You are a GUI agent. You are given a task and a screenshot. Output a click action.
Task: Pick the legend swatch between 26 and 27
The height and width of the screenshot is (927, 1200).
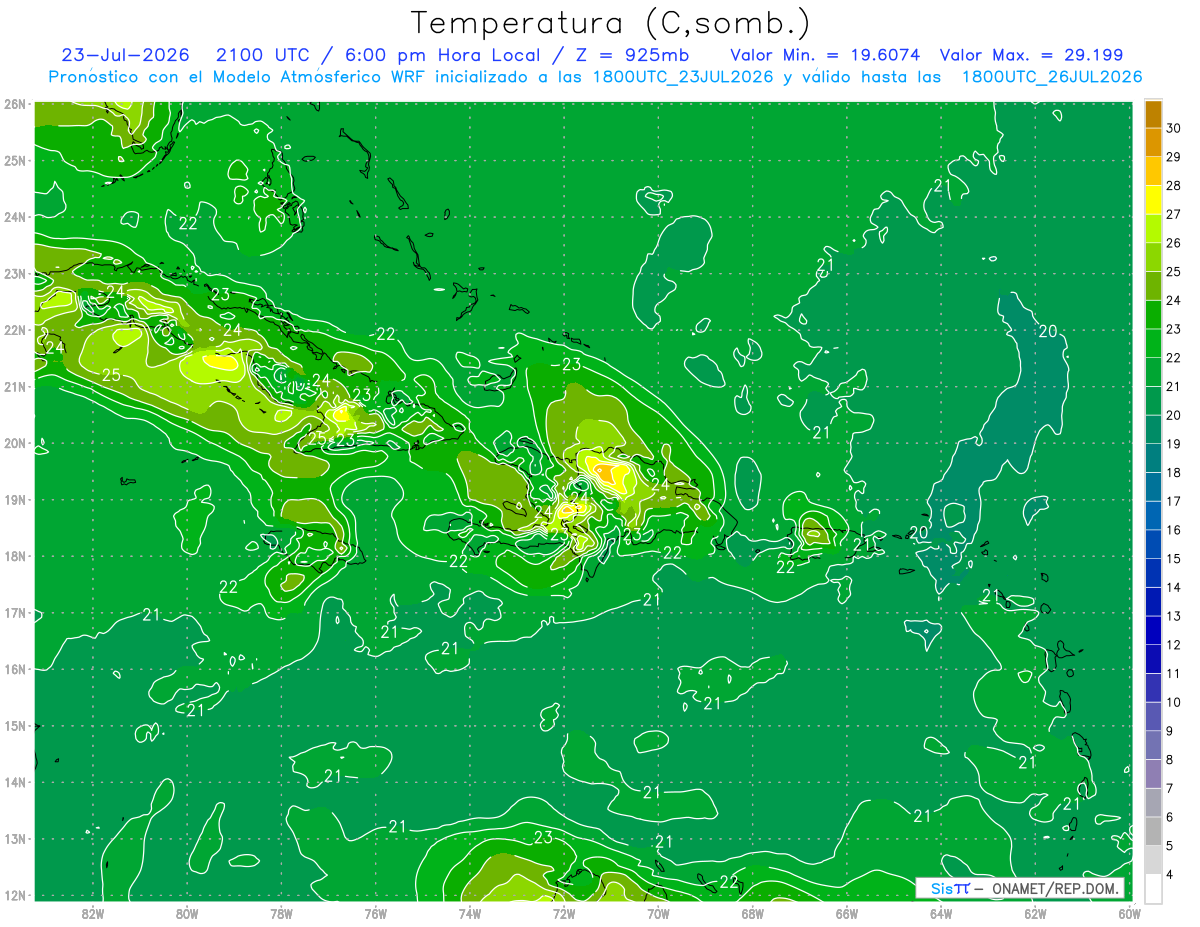[x=1153, y=228]
